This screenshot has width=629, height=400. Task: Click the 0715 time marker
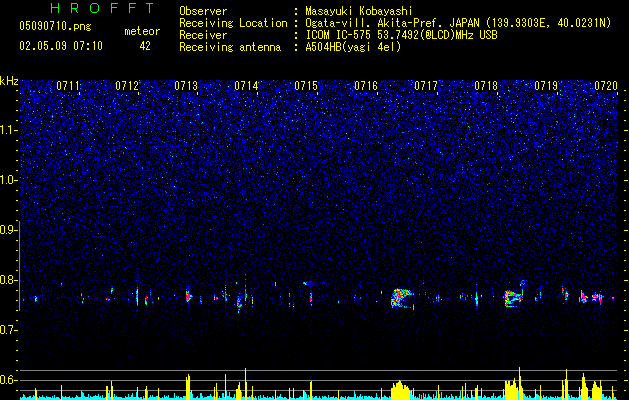pos(306,86)
